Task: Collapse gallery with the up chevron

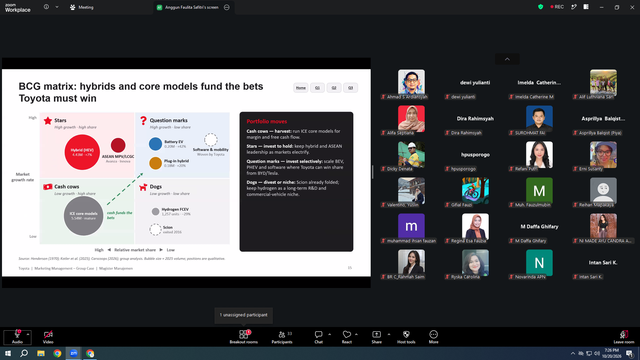Action: pyautogui.click(x=507, y=59)
